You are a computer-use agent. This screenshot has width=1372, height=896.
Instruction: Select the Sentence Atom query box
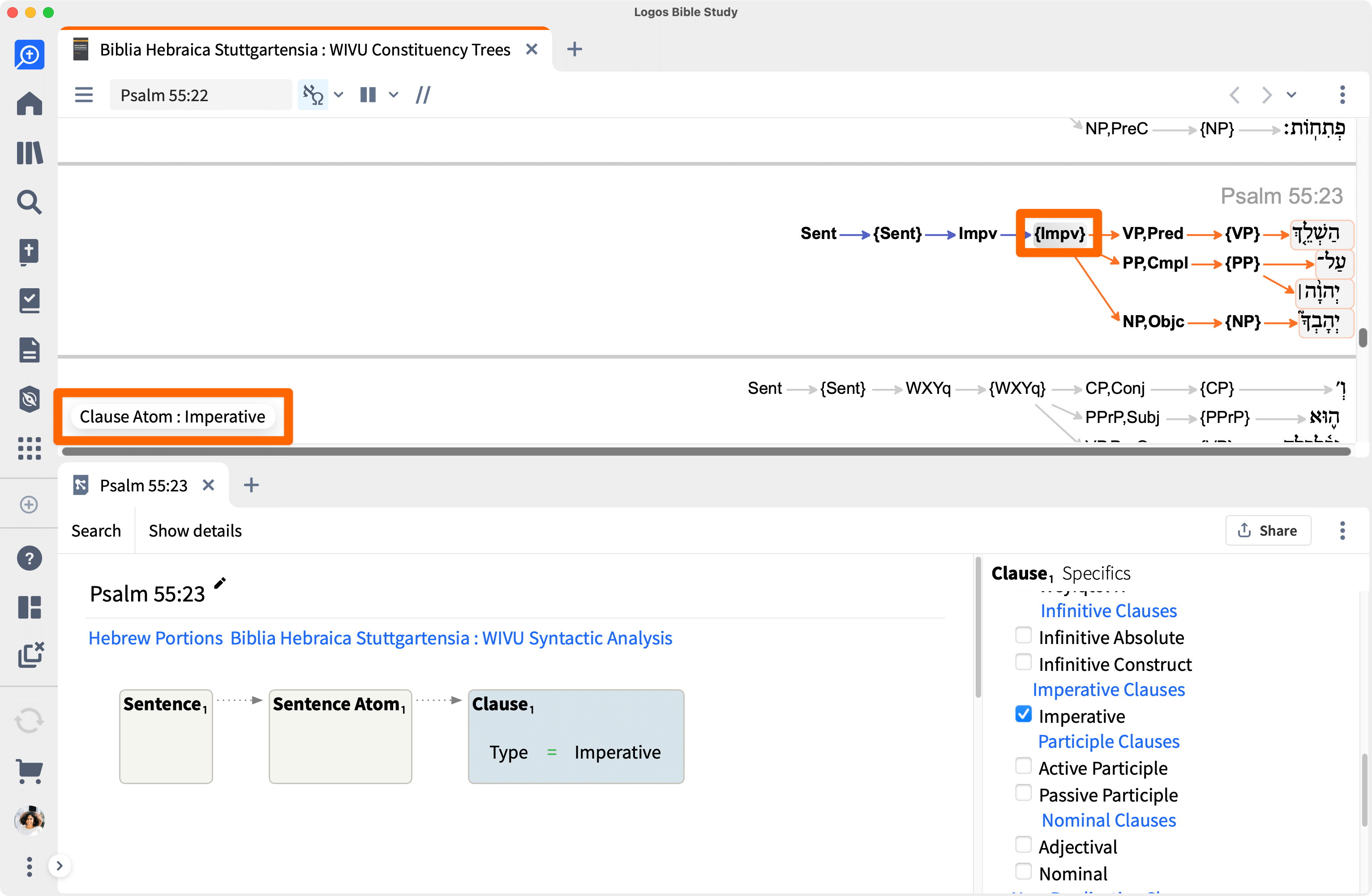340,736
